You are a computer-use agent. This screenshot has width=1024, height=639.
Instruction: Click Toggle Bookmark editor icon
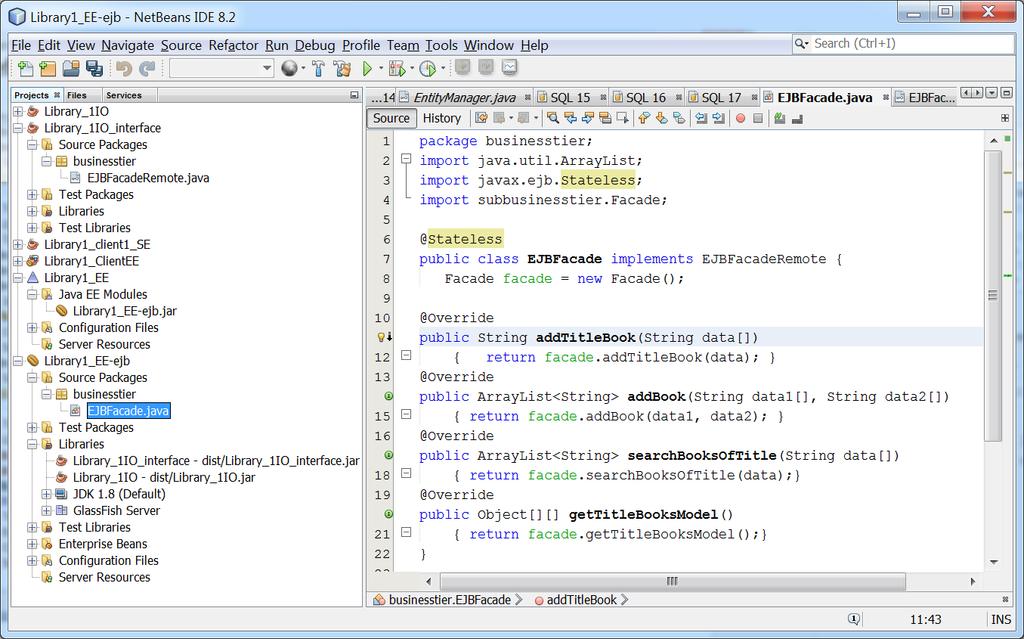679,118
